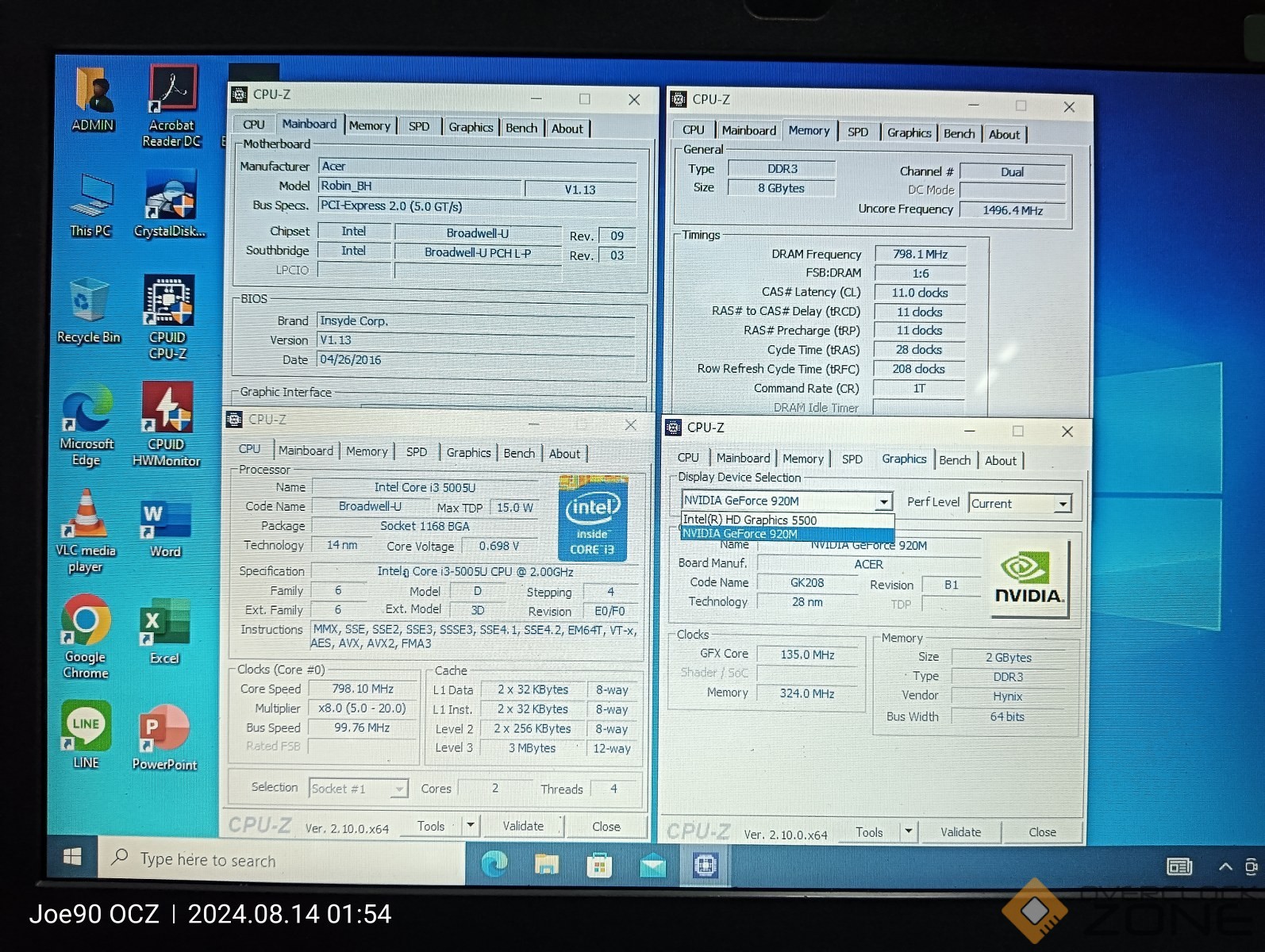This screenshot has width=1265, height=952.
Task: Open File Explorer from the taskbar
Action: point(547,864)
